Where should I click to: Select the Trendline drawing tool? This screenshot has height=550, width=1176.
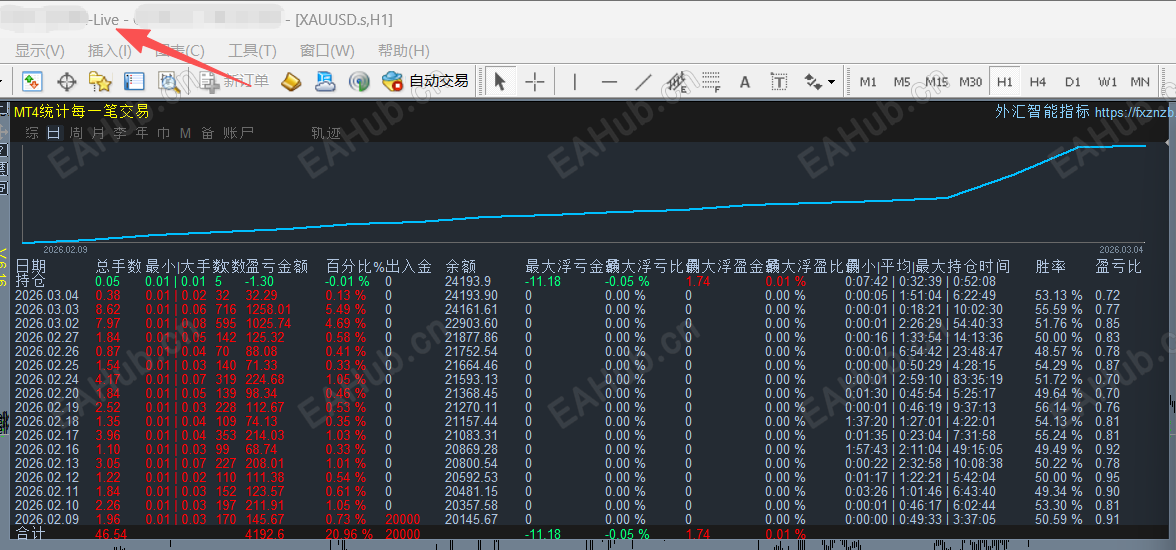tap(644, 81)
